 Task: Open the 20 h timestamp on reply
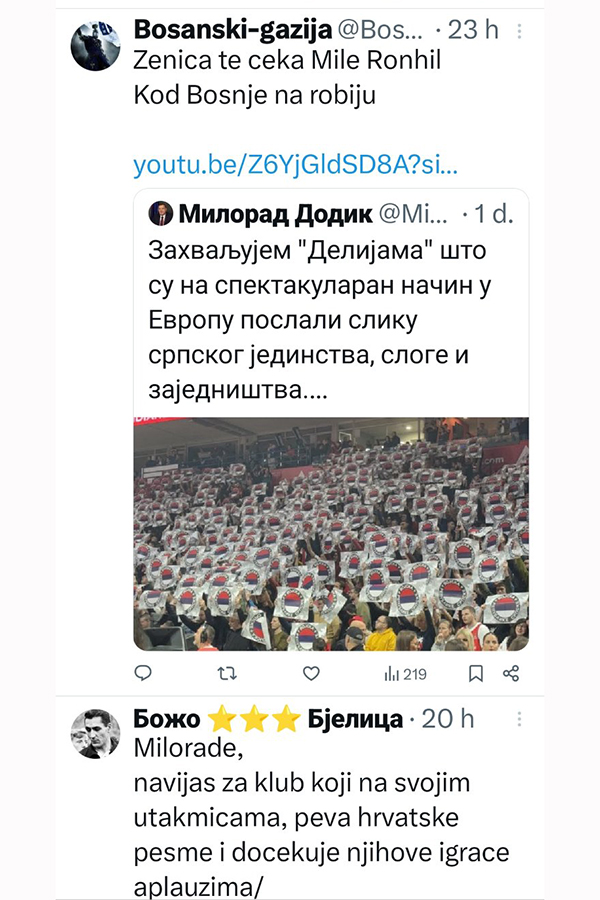click(x=448, y=719)
